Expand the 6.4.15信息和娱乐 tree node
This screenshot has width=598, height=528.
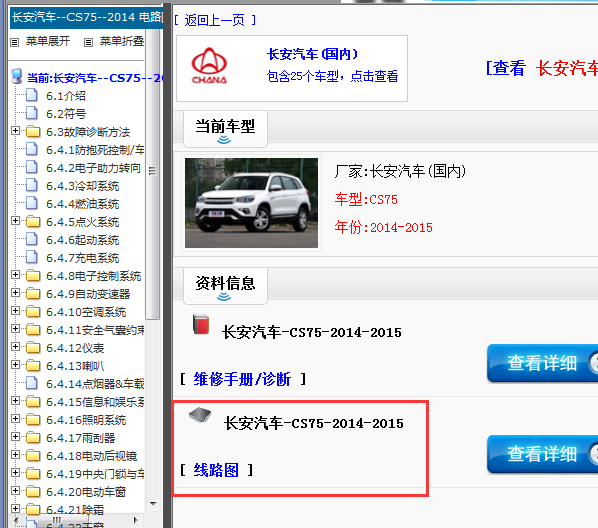point(15,401)
